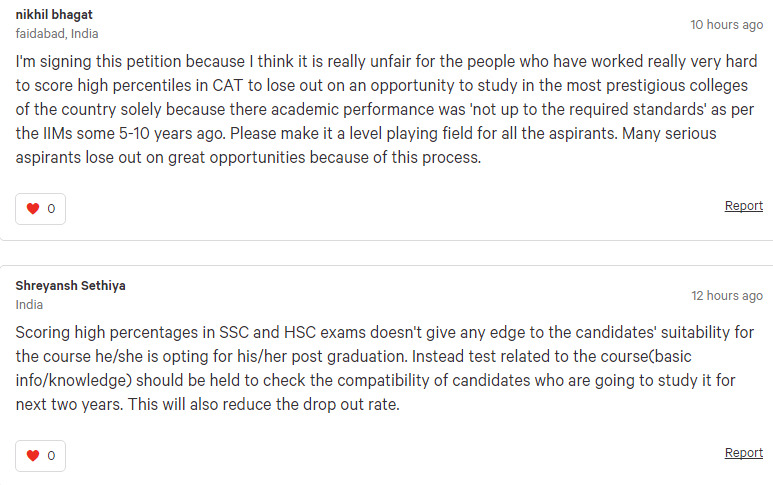Open Shreyansh Sethiya's profile name
The width and height of the screenshot is (773, 485).
coord(70,285)
